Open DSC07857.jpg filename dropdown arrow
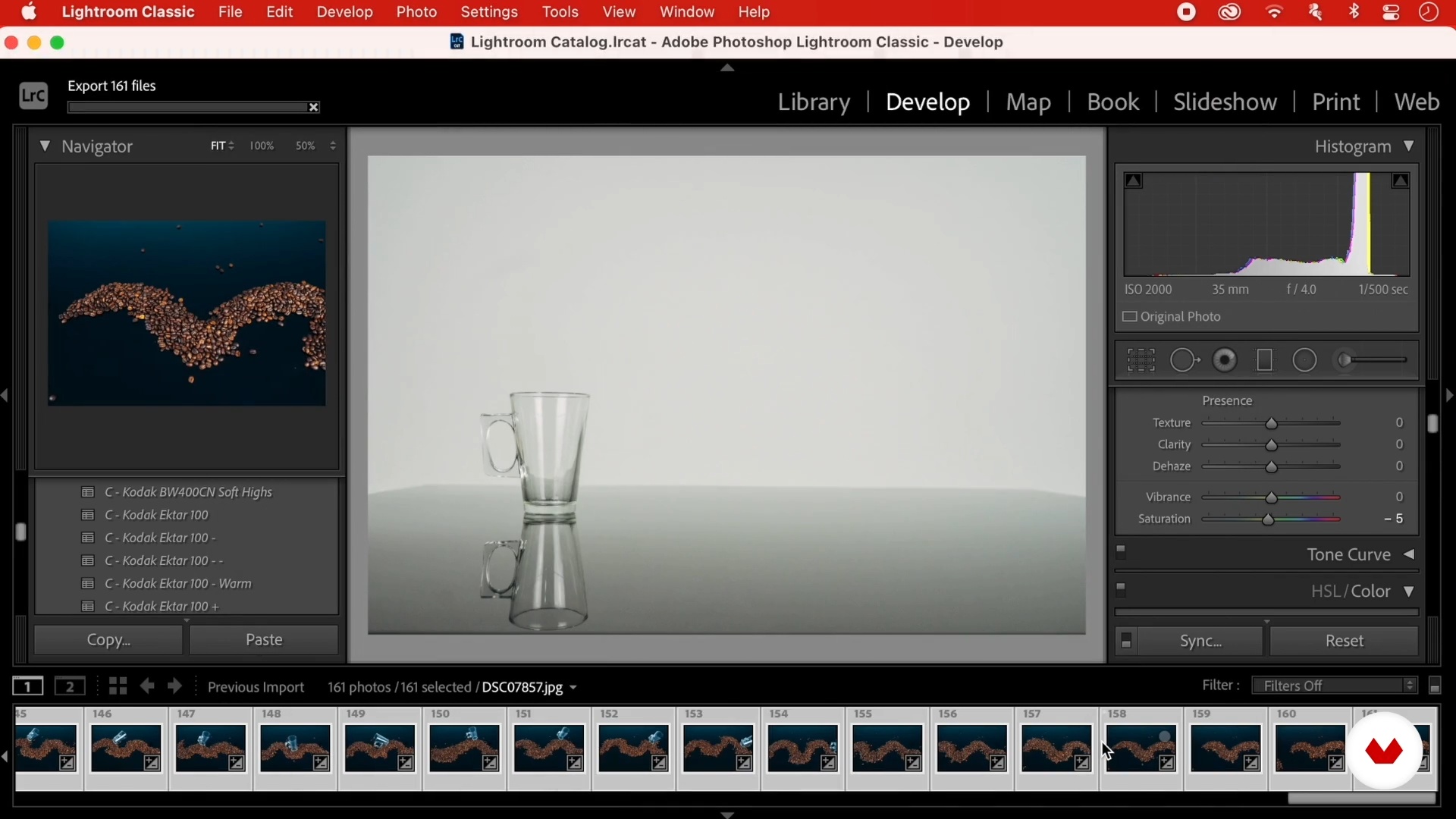Screen dimensions: 1456x819 (x=573, y=688)
